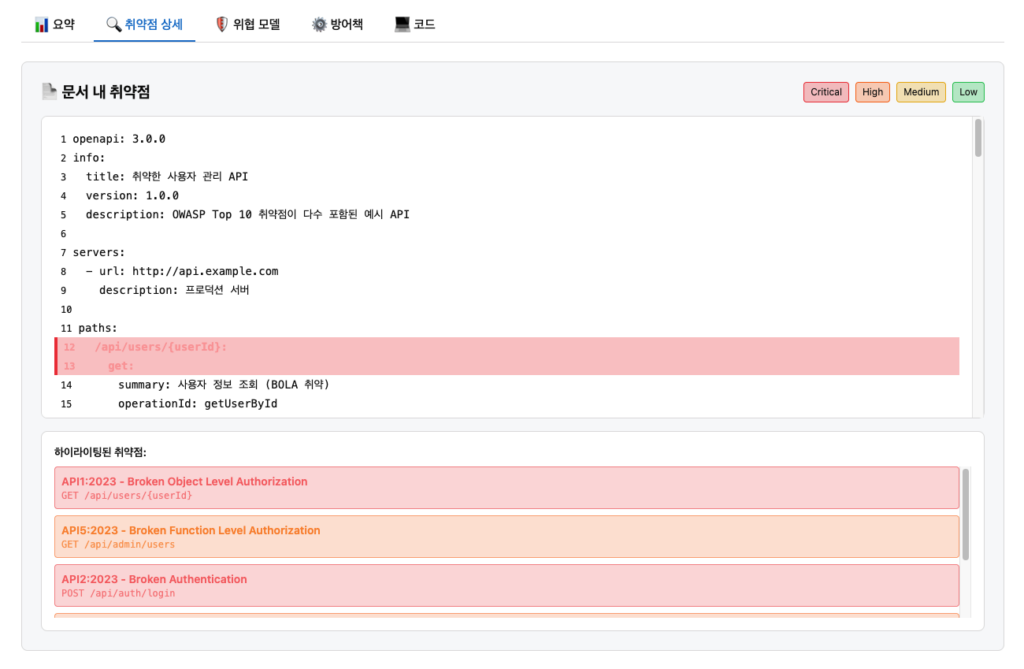Click highlighted line 13 get: in code

[x=121, y=366]
